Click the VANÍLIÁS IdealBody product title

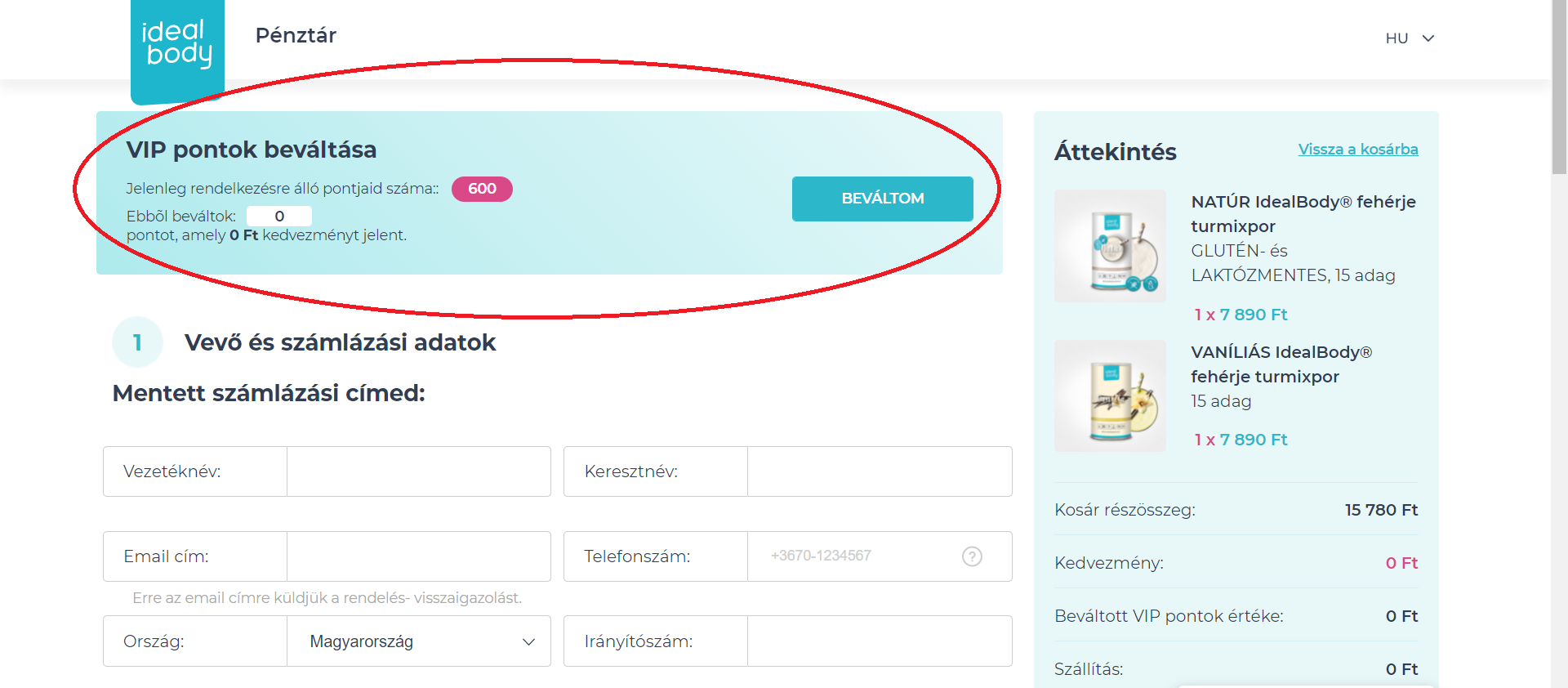tap(1281, 364)
